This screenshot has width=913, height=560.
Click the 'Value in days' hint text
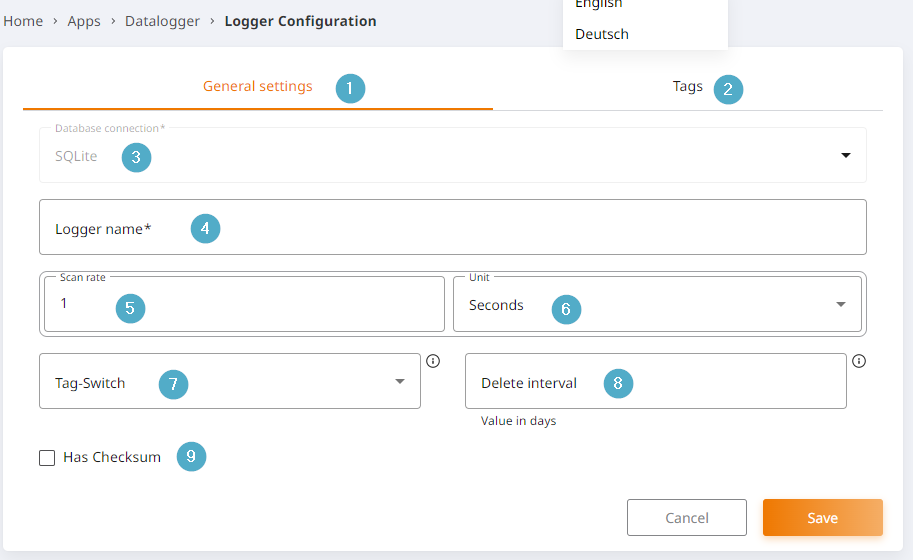(x=518, y=421)
